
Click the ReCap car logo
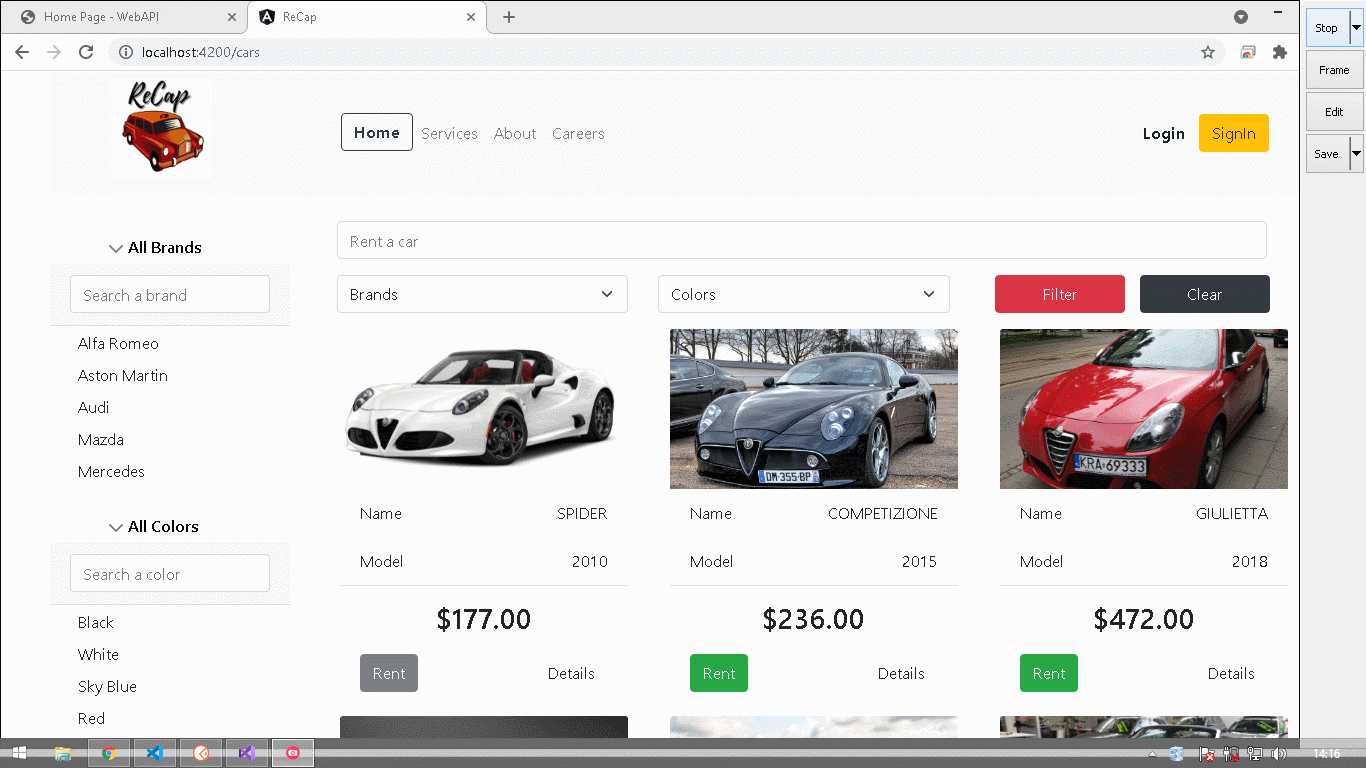point(161,129)
